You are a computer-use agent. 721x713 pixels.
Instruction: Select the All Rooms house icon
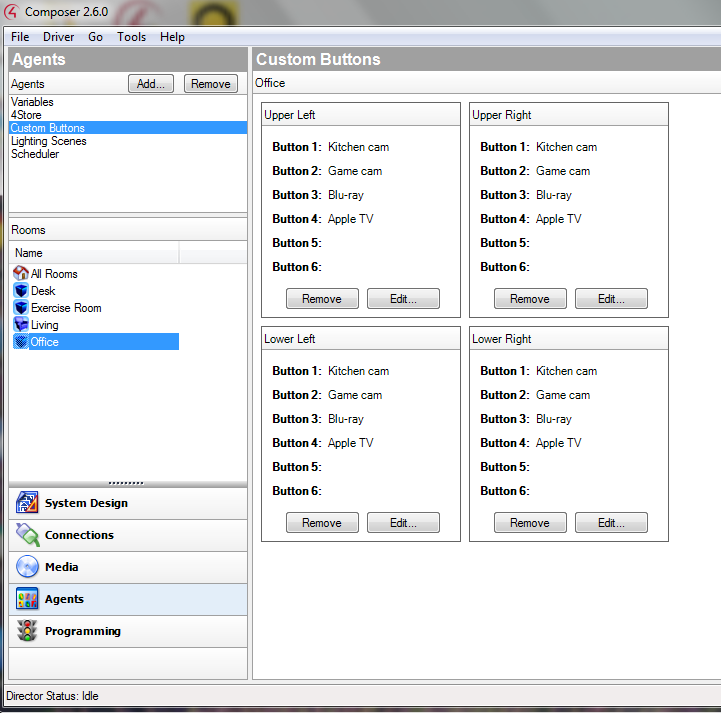[21, 274]
